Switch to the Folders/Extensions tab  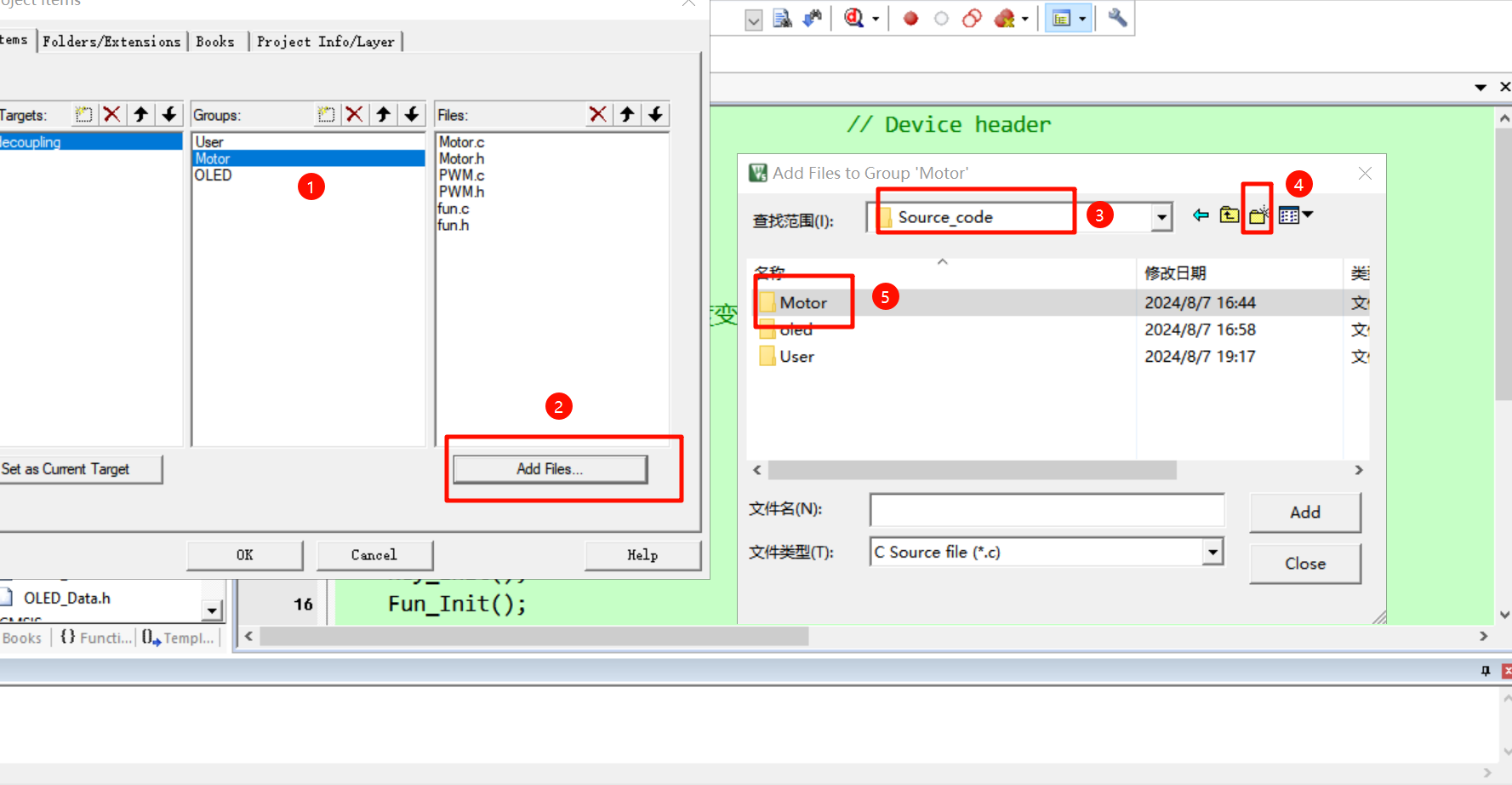111,42
